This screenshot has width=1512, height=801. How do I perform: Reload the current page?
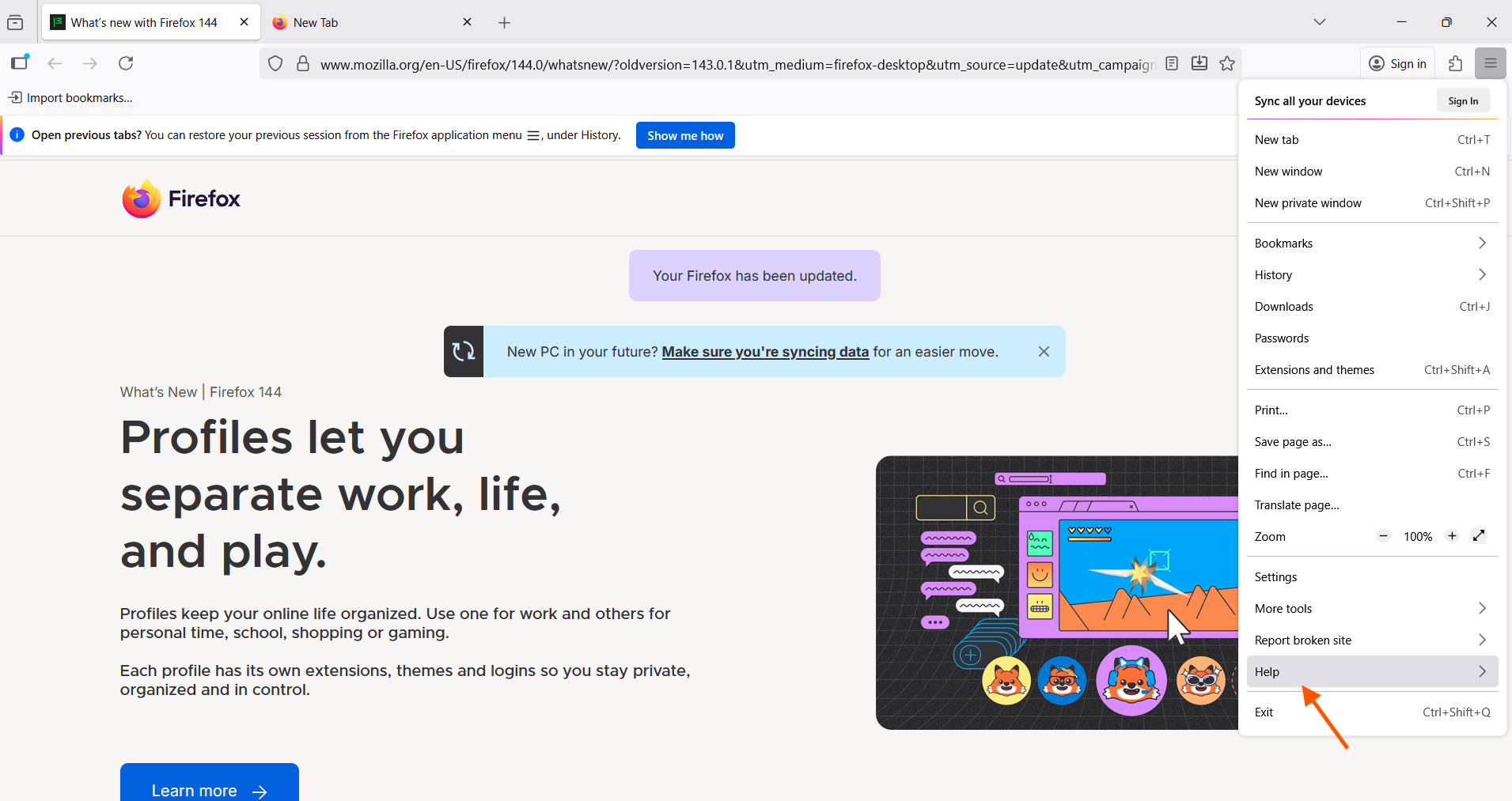pos(126,63)
